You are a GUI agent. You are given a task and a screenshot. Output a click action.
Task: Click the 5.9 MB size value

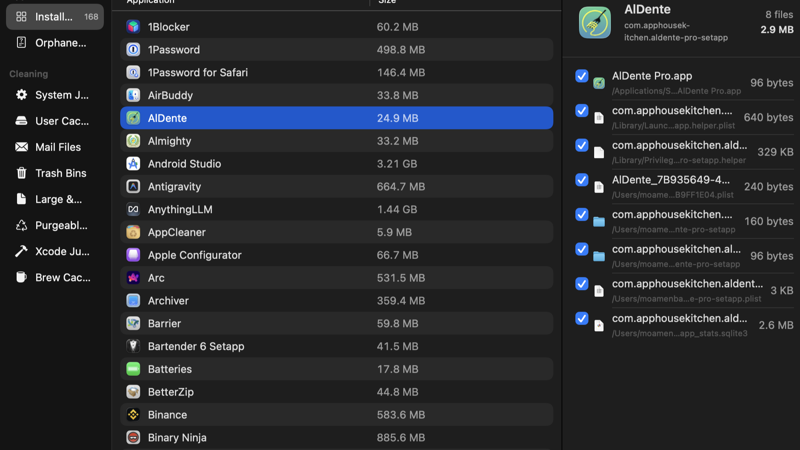(394, 232)
